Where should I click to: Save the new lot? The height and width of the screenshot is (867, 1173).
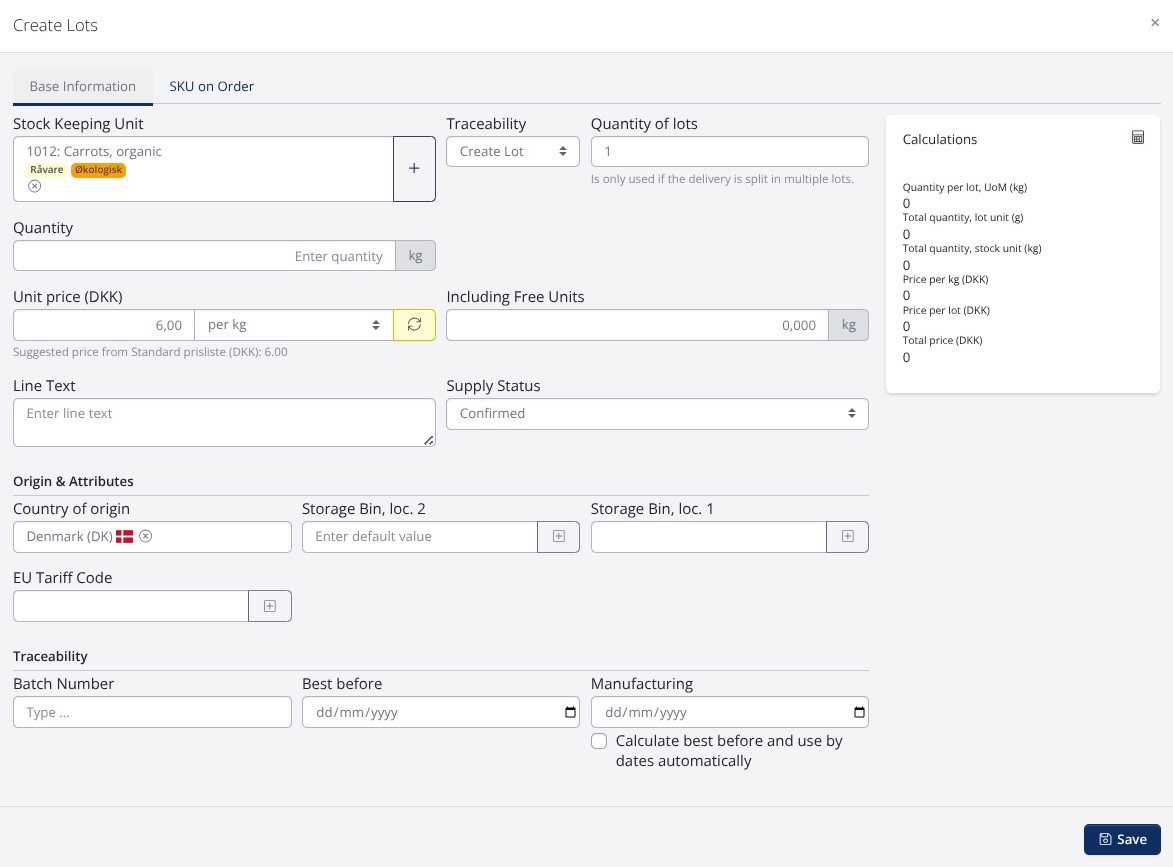coord(1121,839)
